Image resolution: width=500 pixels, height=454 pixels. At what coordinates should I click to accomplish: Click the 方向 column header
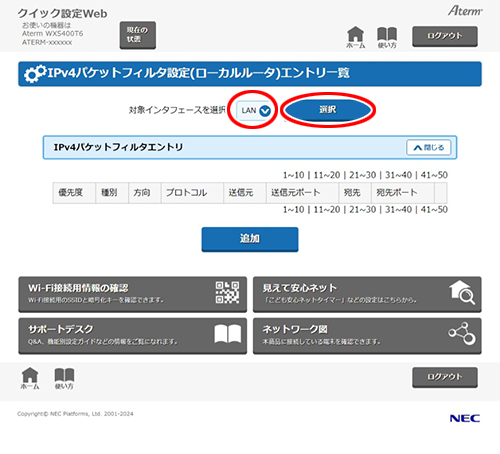tap(145, 193)
